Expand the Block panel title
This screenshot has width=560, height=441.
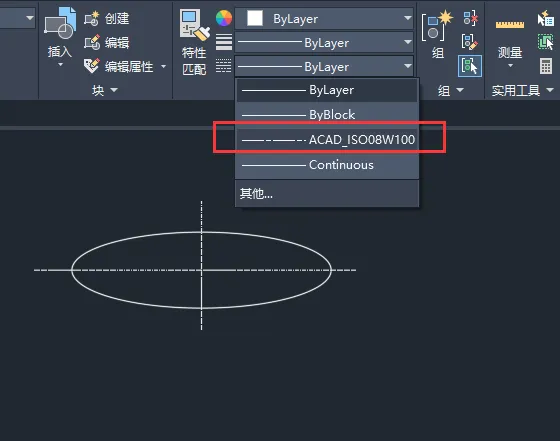pos(105,90)
